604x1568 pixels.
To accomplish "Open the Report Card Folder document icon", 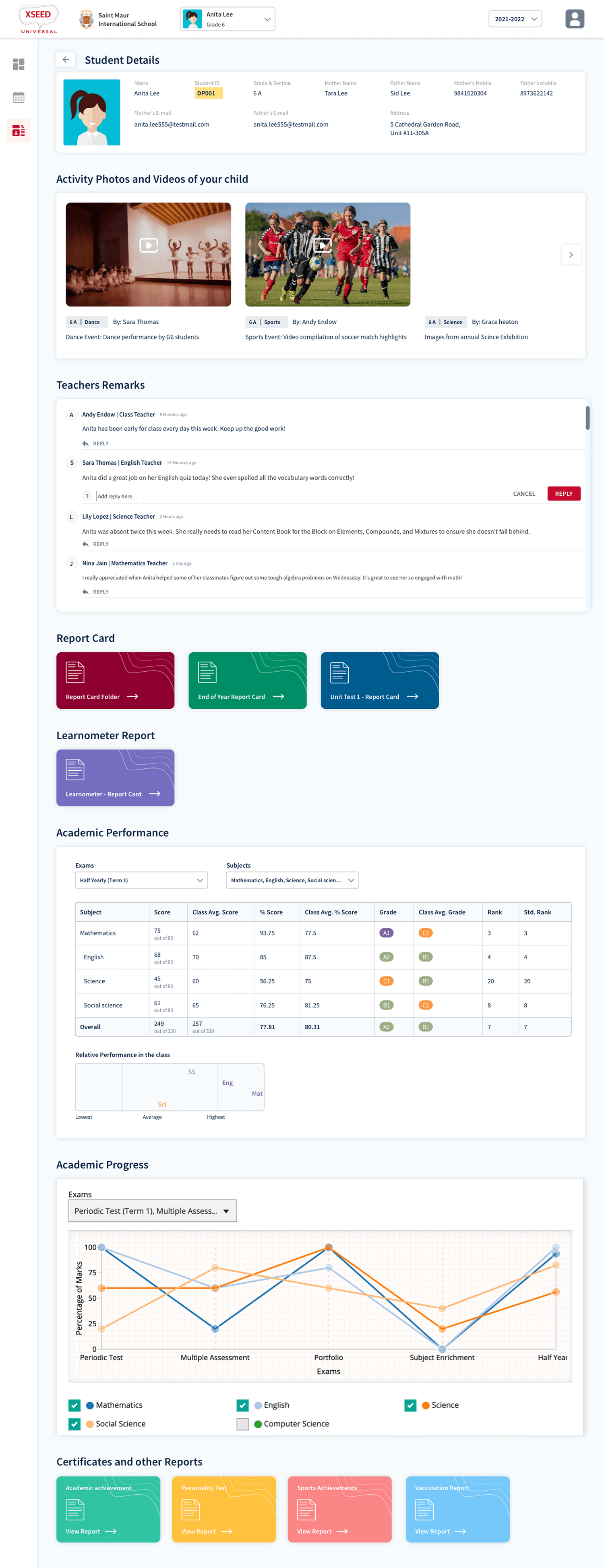I will point(75,672).
